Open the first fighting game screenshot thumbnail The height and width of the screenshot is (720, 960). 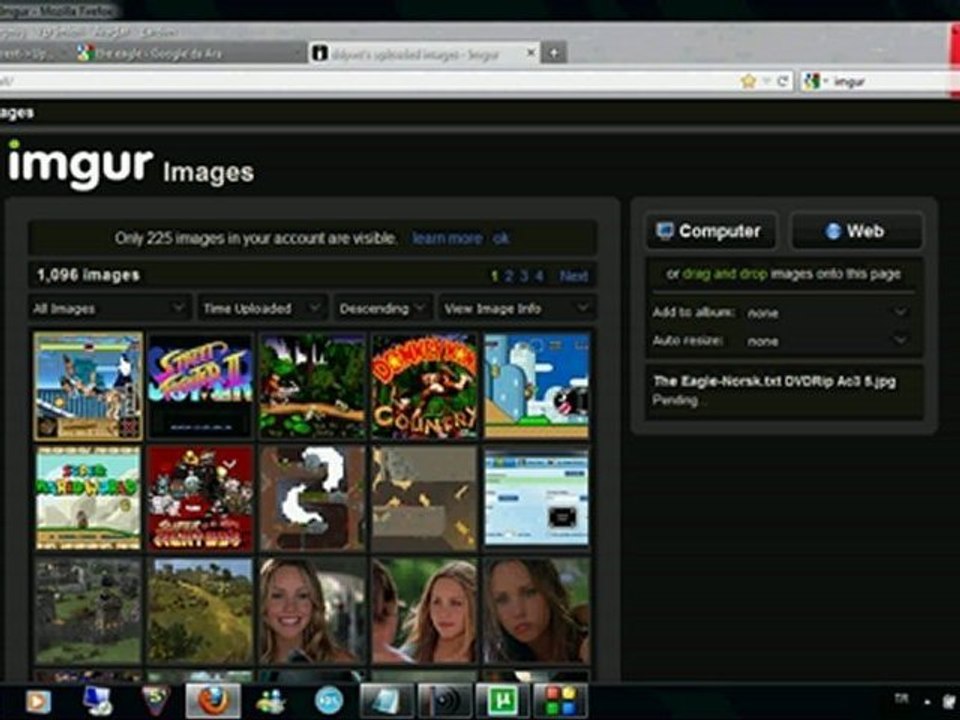coord(88,386)
